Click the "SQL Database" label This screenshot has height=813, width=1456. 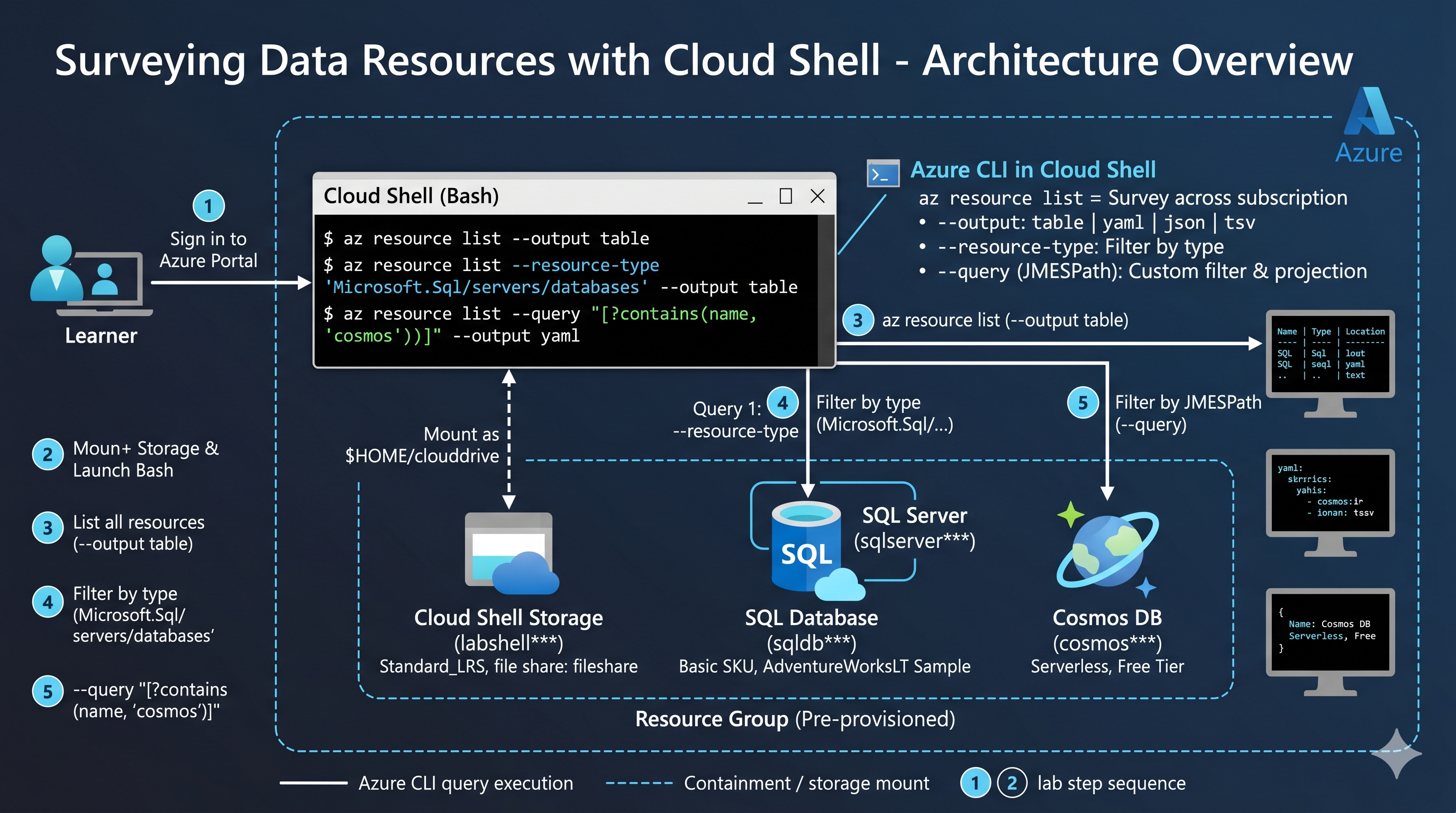point(811,618)
